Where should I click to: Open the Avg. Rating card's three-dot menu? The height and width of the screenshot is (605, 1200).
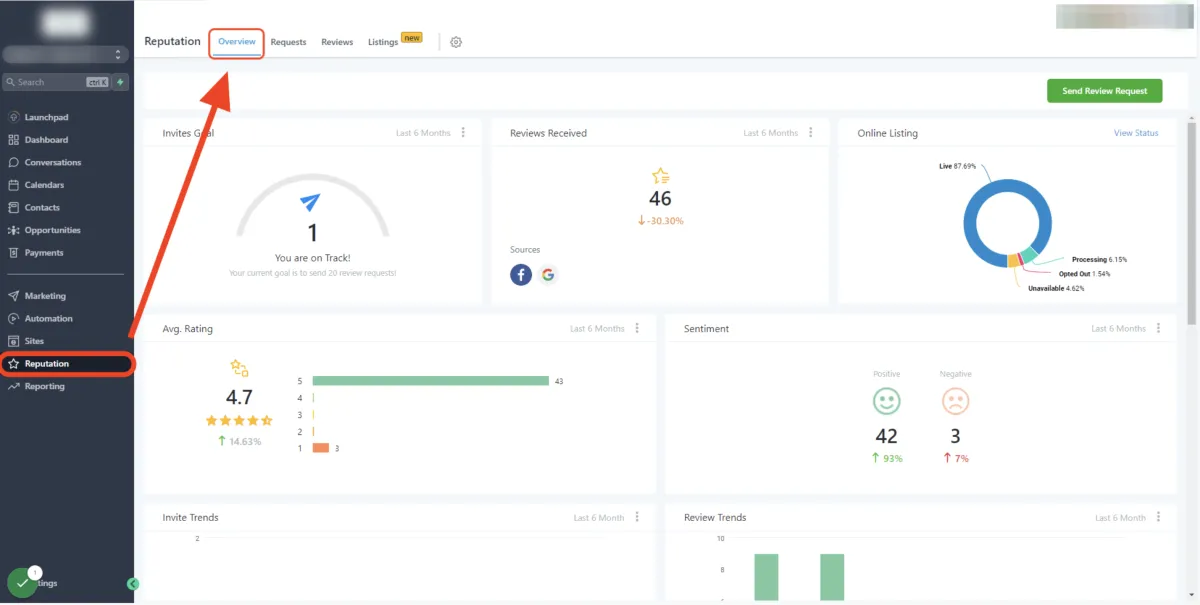point(637,328)
